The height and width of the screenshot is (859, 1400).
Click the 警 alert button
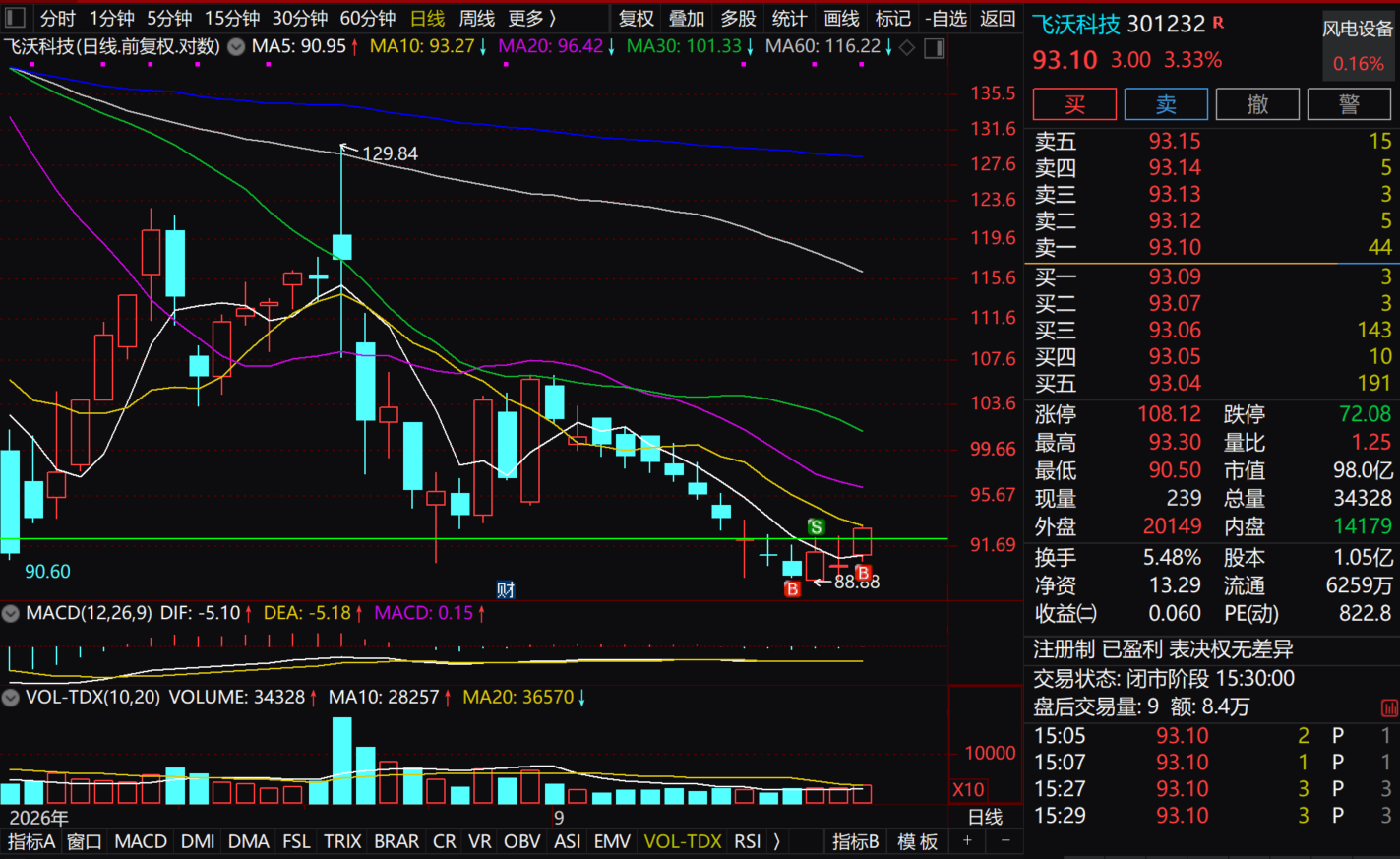[x=1349, y=104]
